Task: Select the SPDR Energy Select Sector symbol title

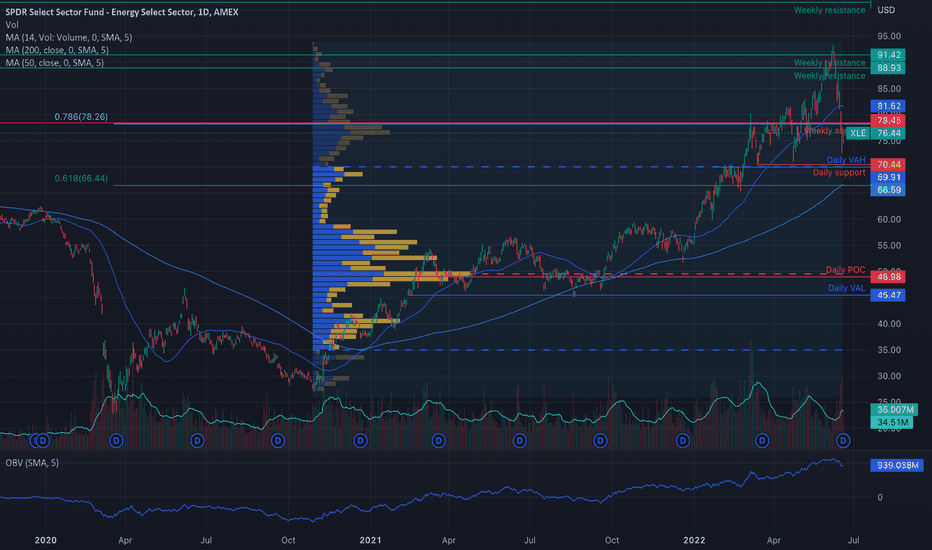Action: [122, 12]
